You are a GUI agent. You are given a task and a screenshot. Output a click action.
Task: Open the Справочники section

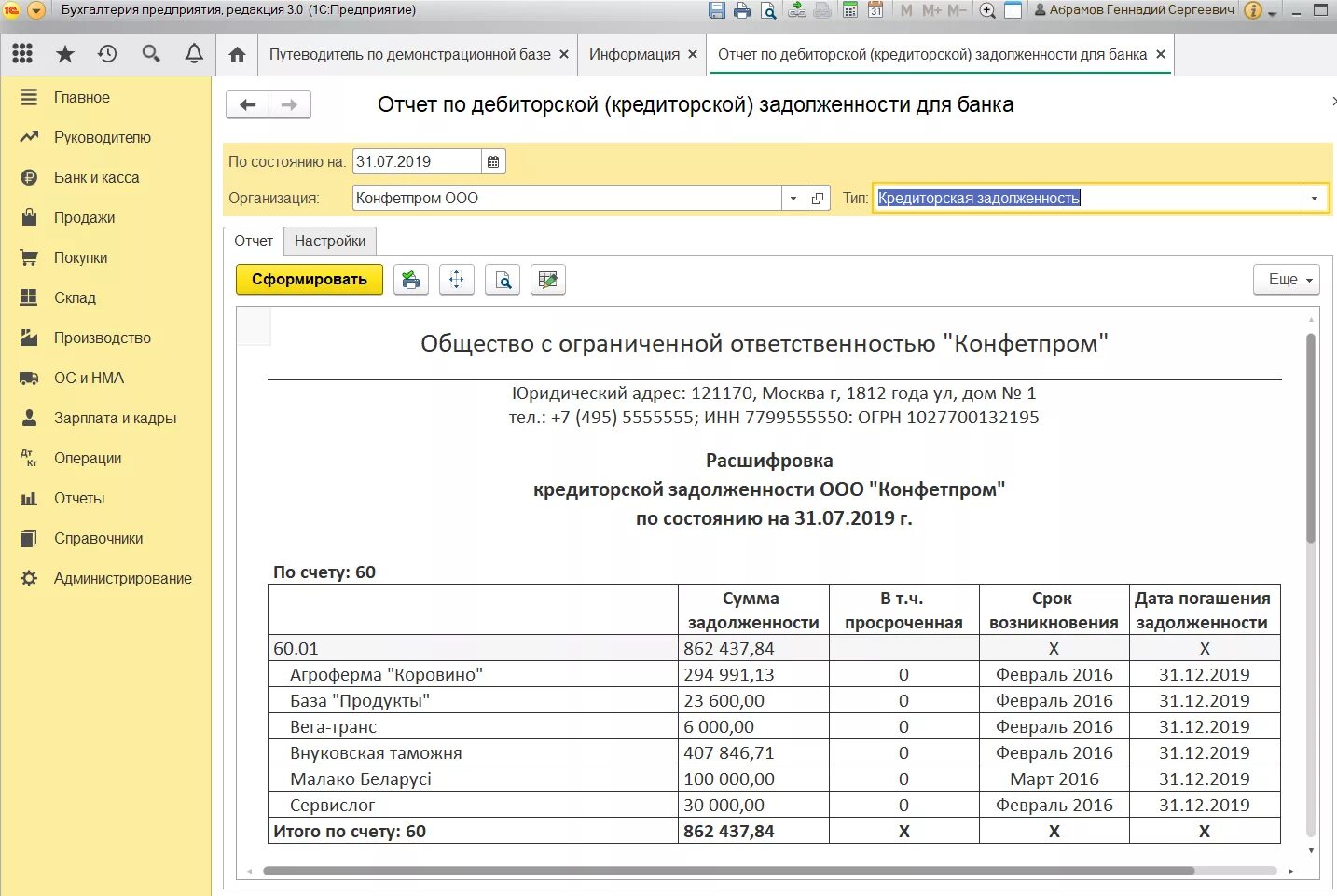[x=99, y=538]
